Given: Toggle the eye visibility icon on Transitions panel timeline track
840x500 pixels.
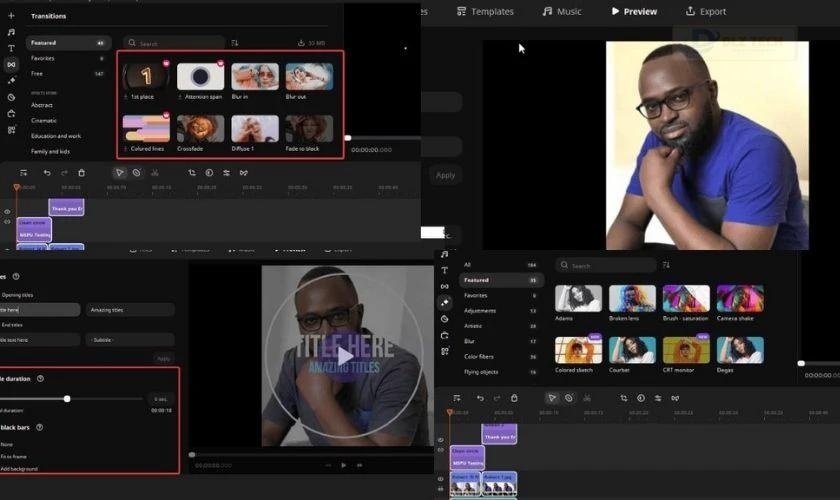Looking at the screenshot, I should pos(7,212).
